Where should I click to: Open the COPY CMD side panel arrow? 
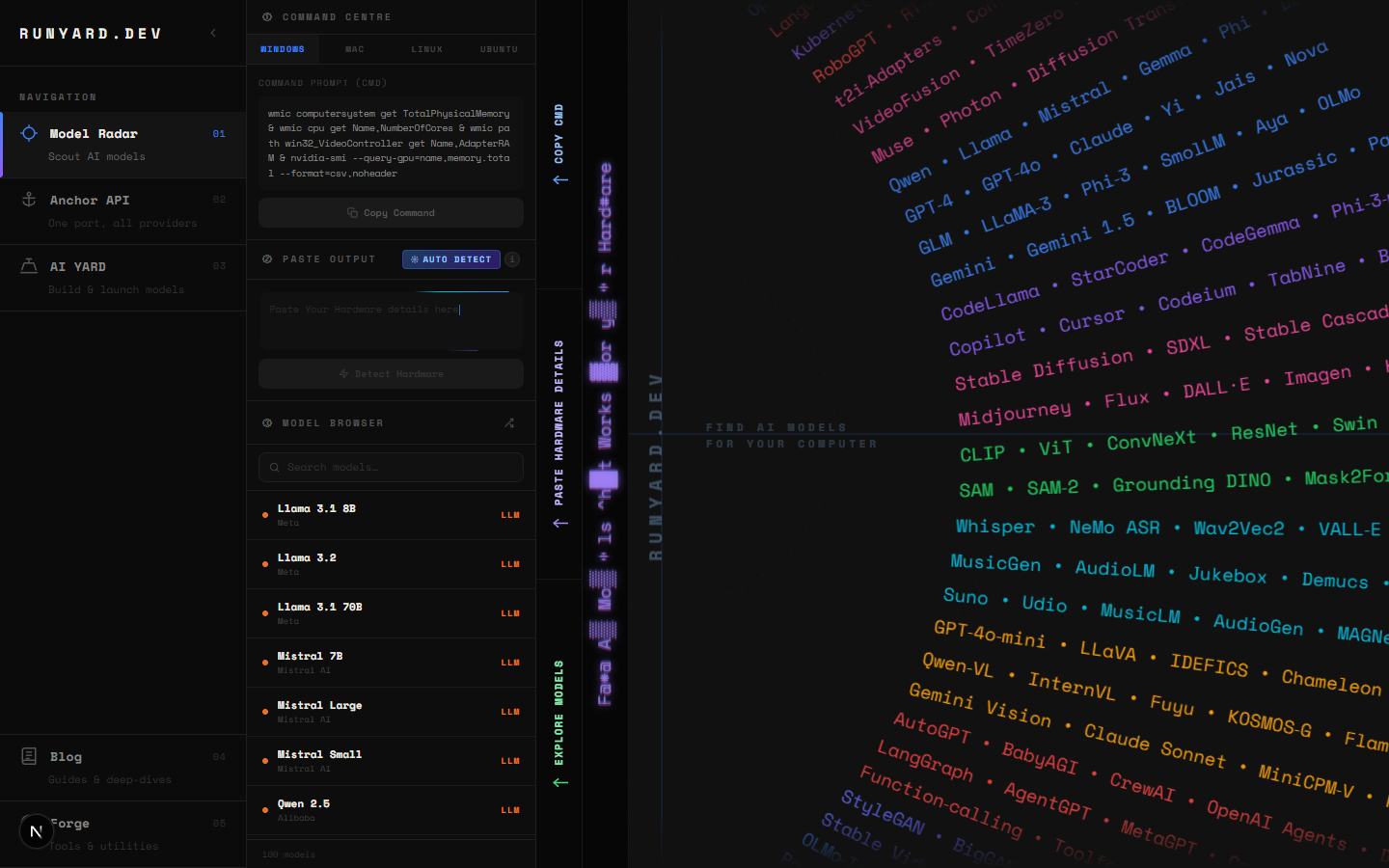point(559,177)
